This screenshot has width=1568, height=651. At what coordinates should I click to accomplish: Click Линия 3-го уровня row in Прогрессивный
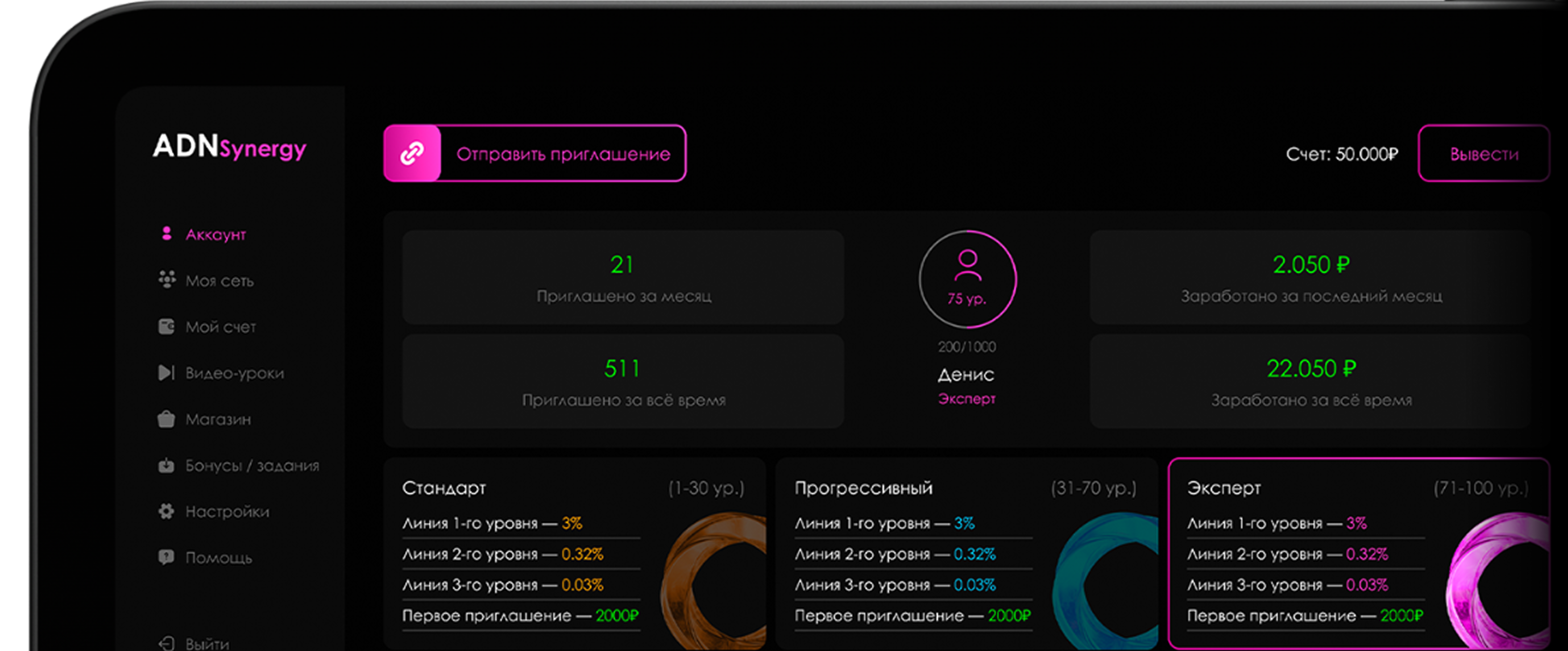click(x=913, y=585)
